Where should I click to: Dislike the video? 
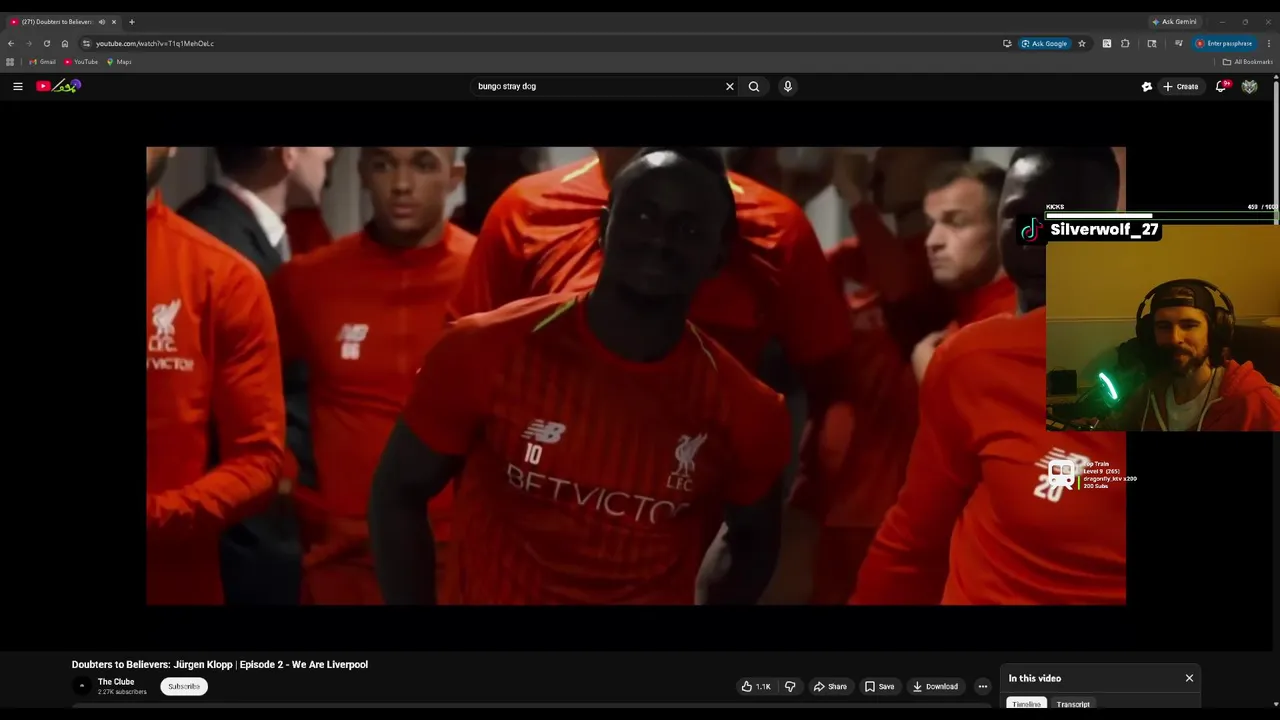click(790, 686)
